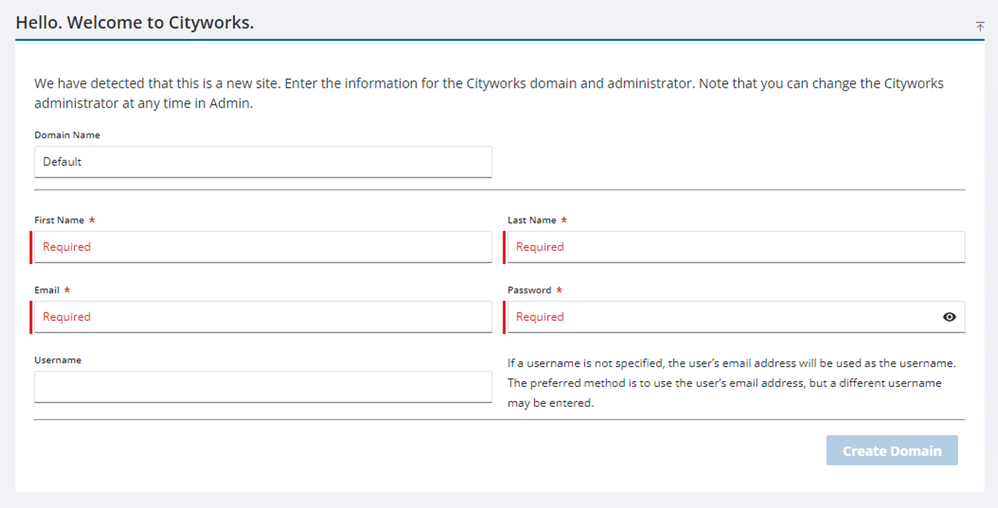Screen dimensions: 998x508
Task: Collapse the Welcome to Cityworks panel
Action: coord(980,26)
